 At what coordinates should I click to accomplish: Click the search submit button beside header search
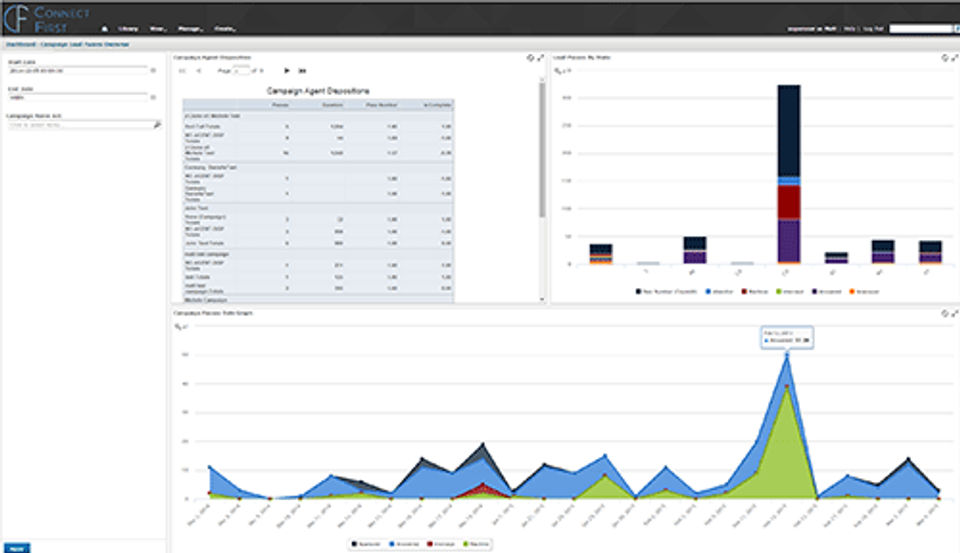[956, 29]
